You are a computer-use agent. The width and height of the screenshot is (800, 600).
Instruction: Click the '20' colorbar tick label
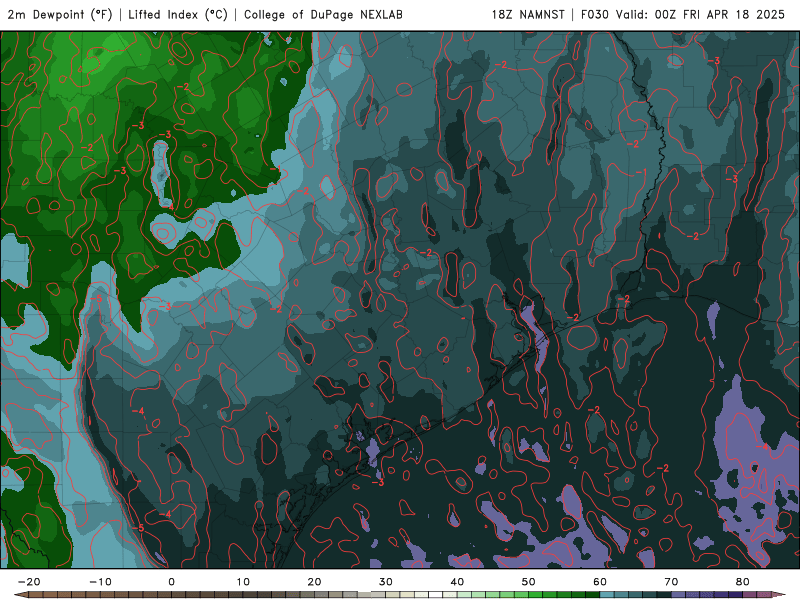[314, 582]
